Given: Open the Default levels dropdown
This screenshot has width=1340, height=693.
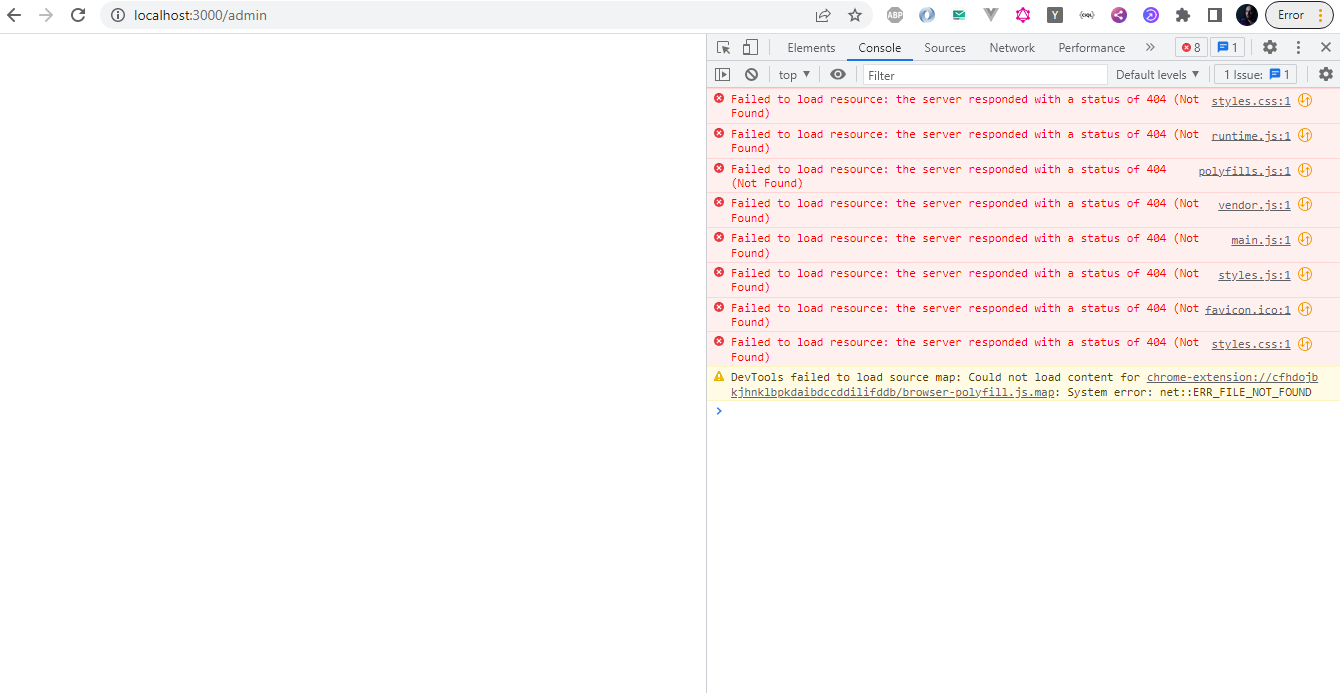Looking at the screenshot, I should click(1156, 74).
